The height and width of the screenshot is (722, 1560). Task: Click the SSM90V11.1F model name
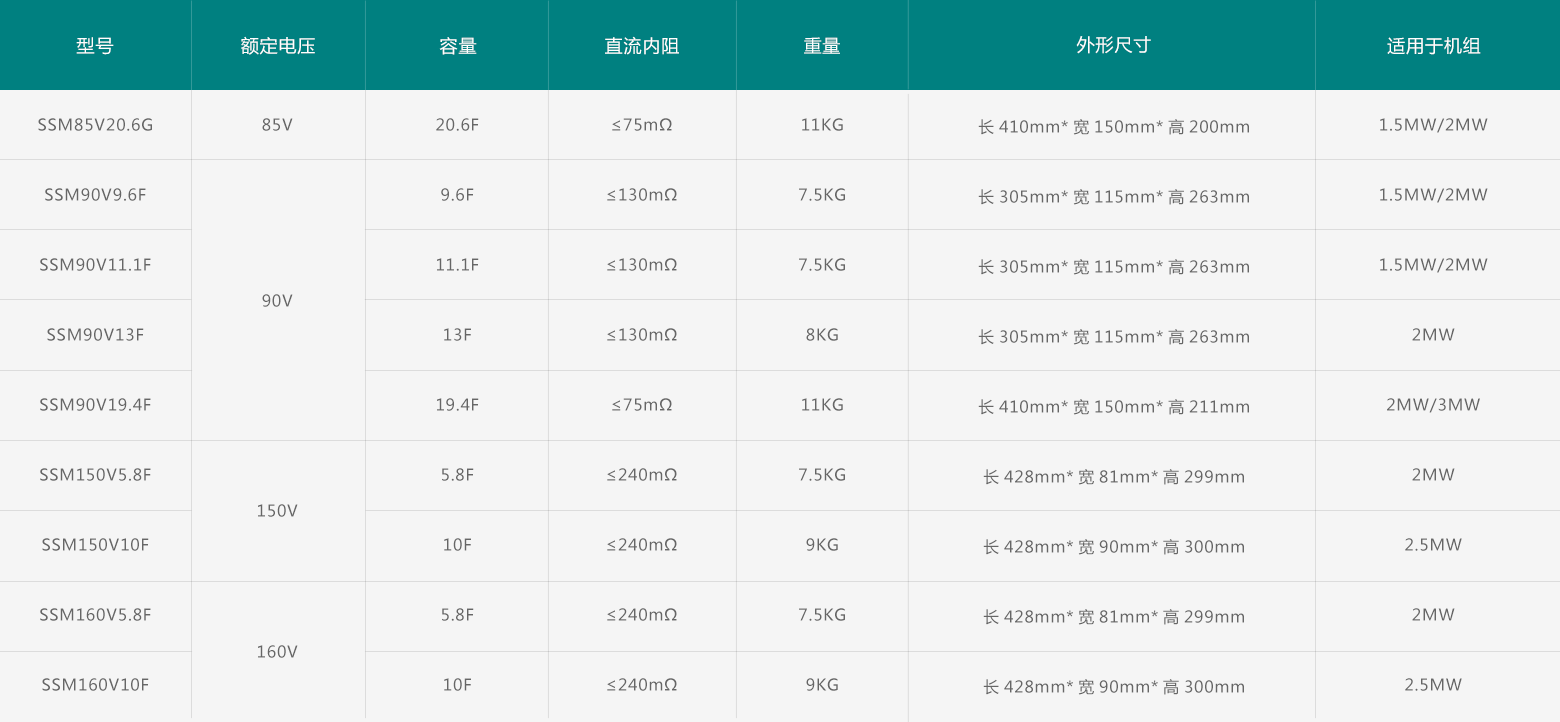pyautogui.click(x=95, y=265)
